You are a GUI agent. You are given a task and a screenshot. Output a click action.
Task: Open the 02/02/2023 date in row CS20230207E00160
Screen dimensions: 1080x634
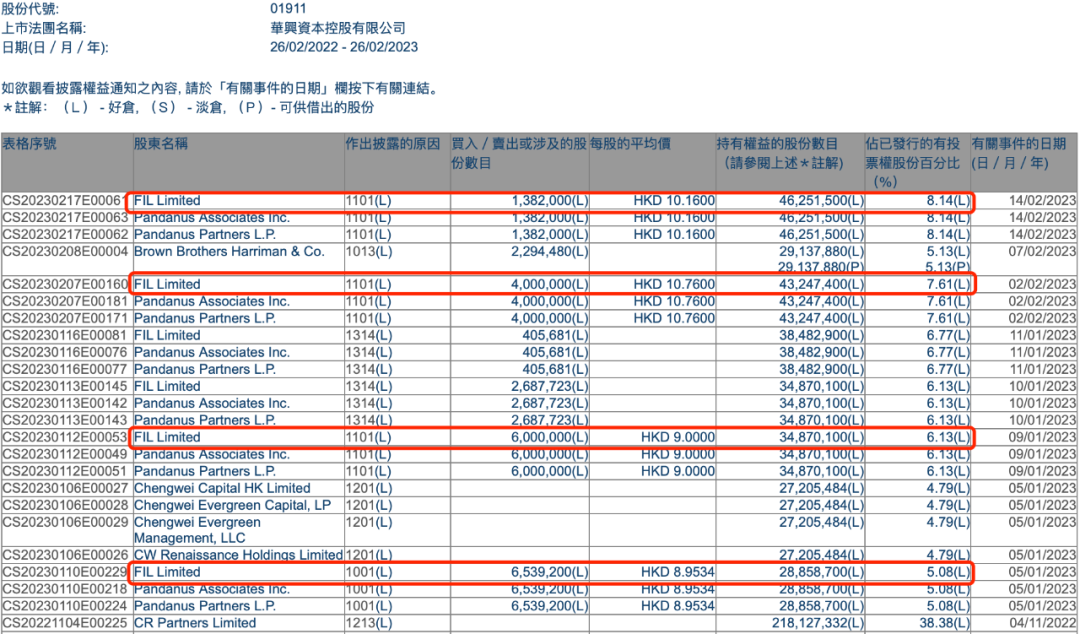[x=1042, y=284]
